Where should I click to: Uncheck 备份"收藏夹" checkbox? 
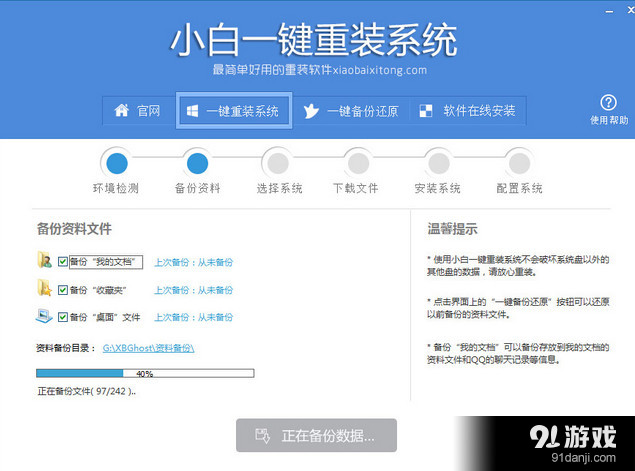click(x=62, y=290)
